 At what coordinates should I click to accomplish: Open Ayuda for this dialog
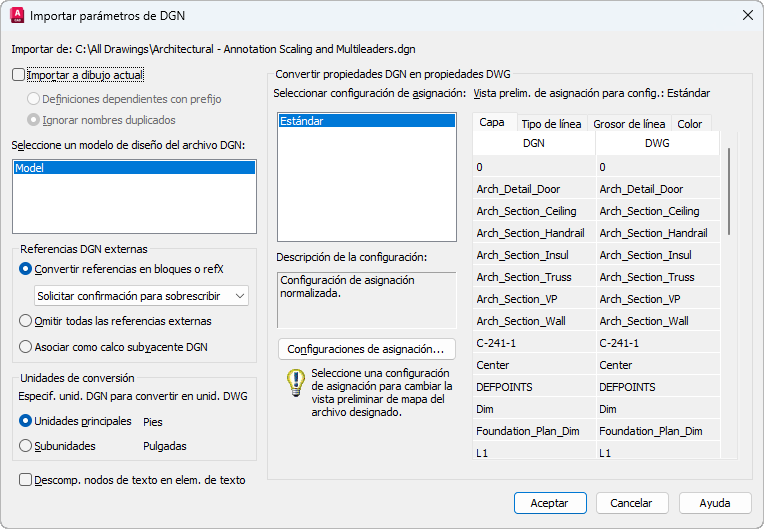point(715,503)
